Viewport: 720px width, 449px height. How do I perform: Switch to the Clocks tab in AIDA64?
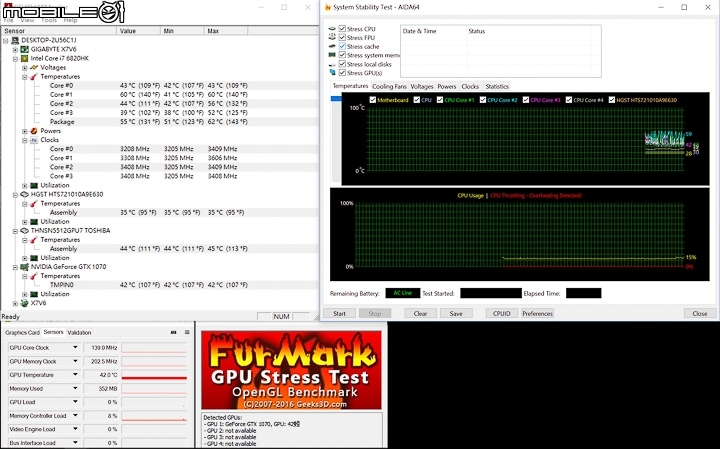470,86
